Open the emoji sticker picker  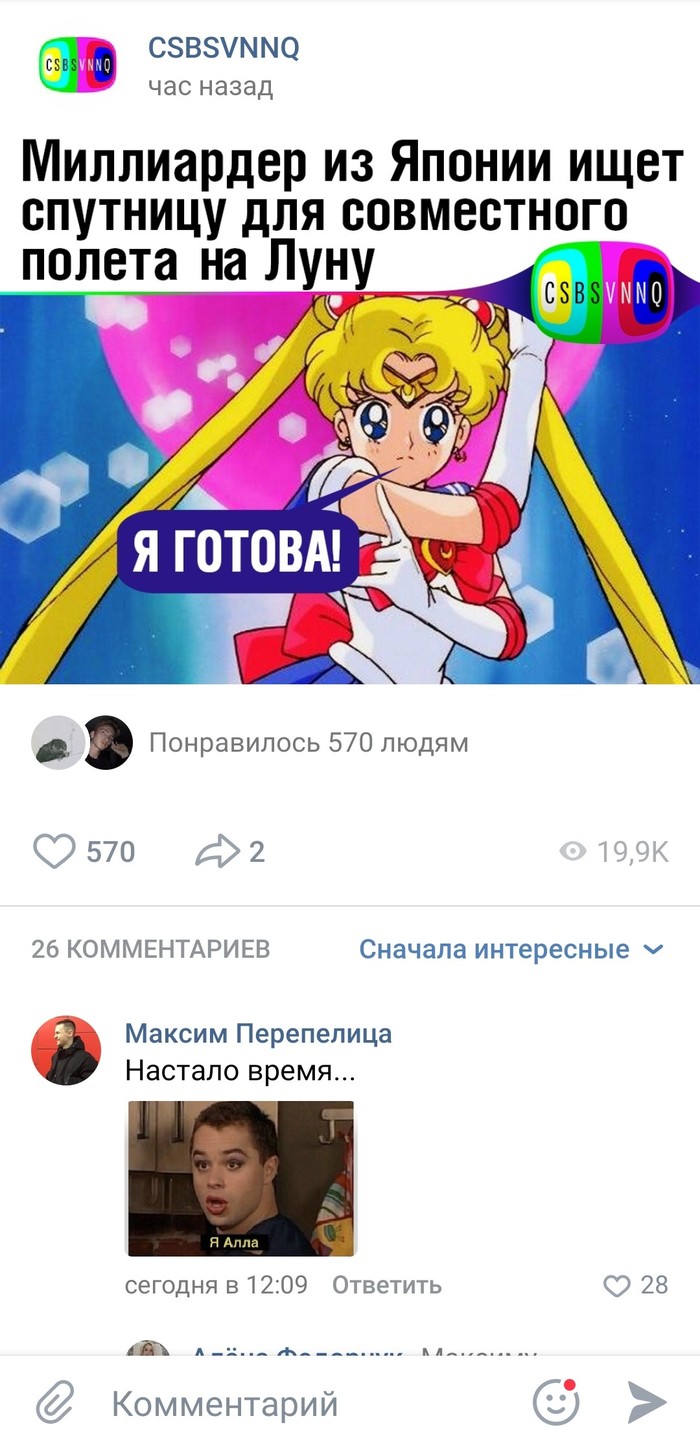pos(556,1403)
